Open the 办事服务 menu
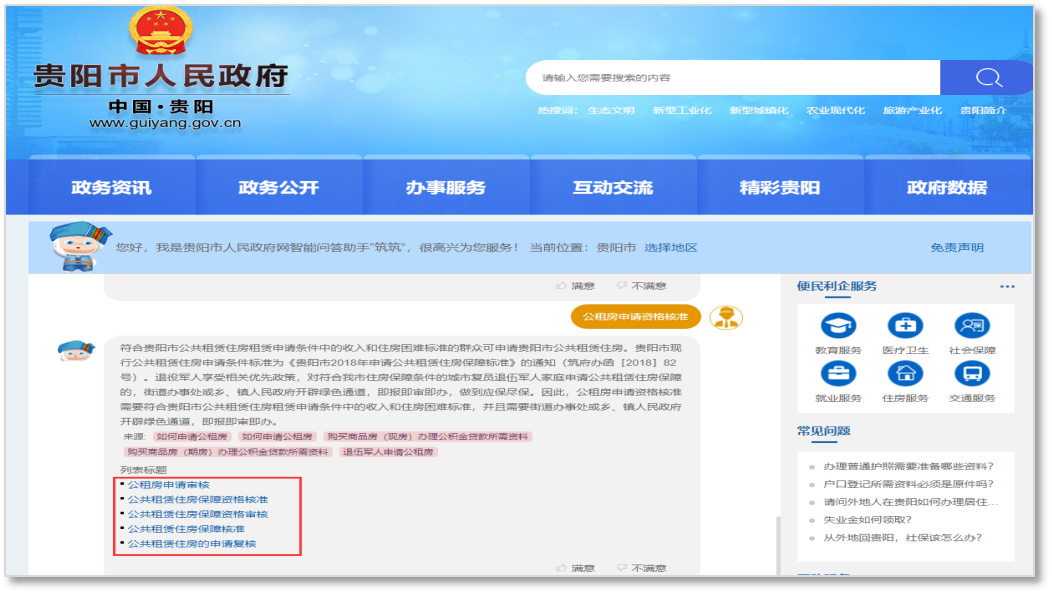 pos(445,187)
